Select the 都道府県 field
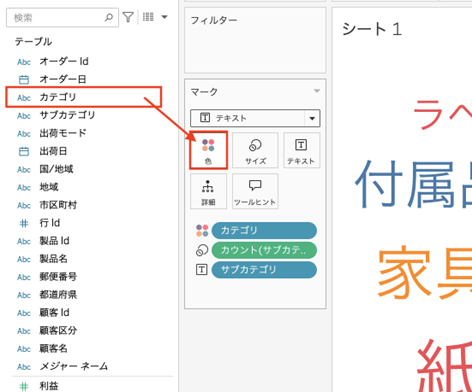The height and width of the screenshot is (392, 472). click(x=58, y=295)
